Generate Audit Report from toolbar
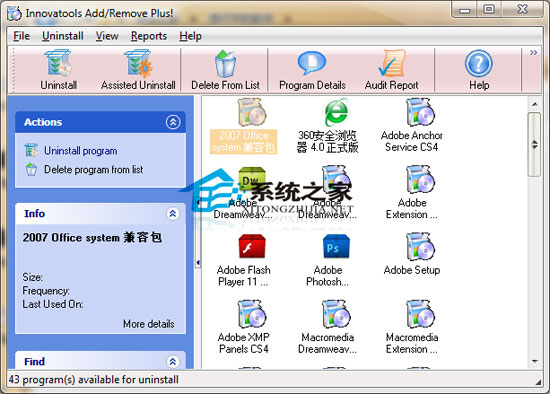 pos(391,70)
